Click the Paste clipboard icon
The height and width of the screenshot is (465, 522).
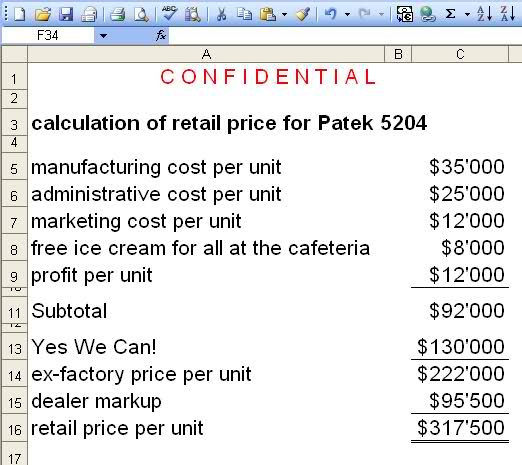point(268,14)
